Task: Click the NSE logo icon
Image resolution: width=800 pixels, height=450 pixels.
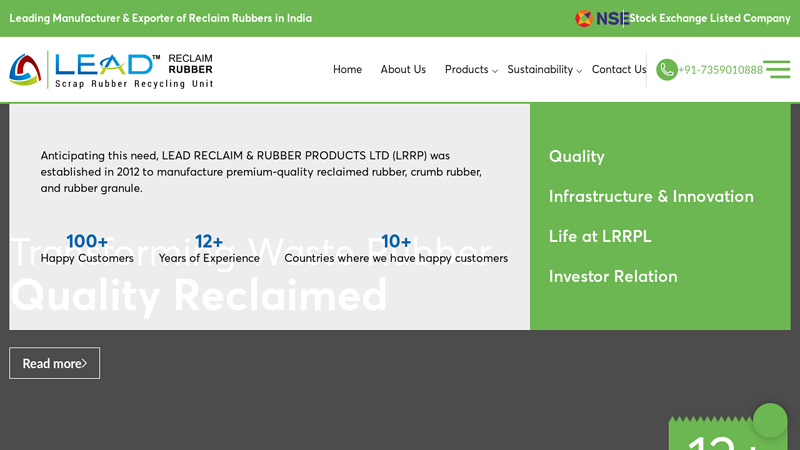Action: (602, 18)
